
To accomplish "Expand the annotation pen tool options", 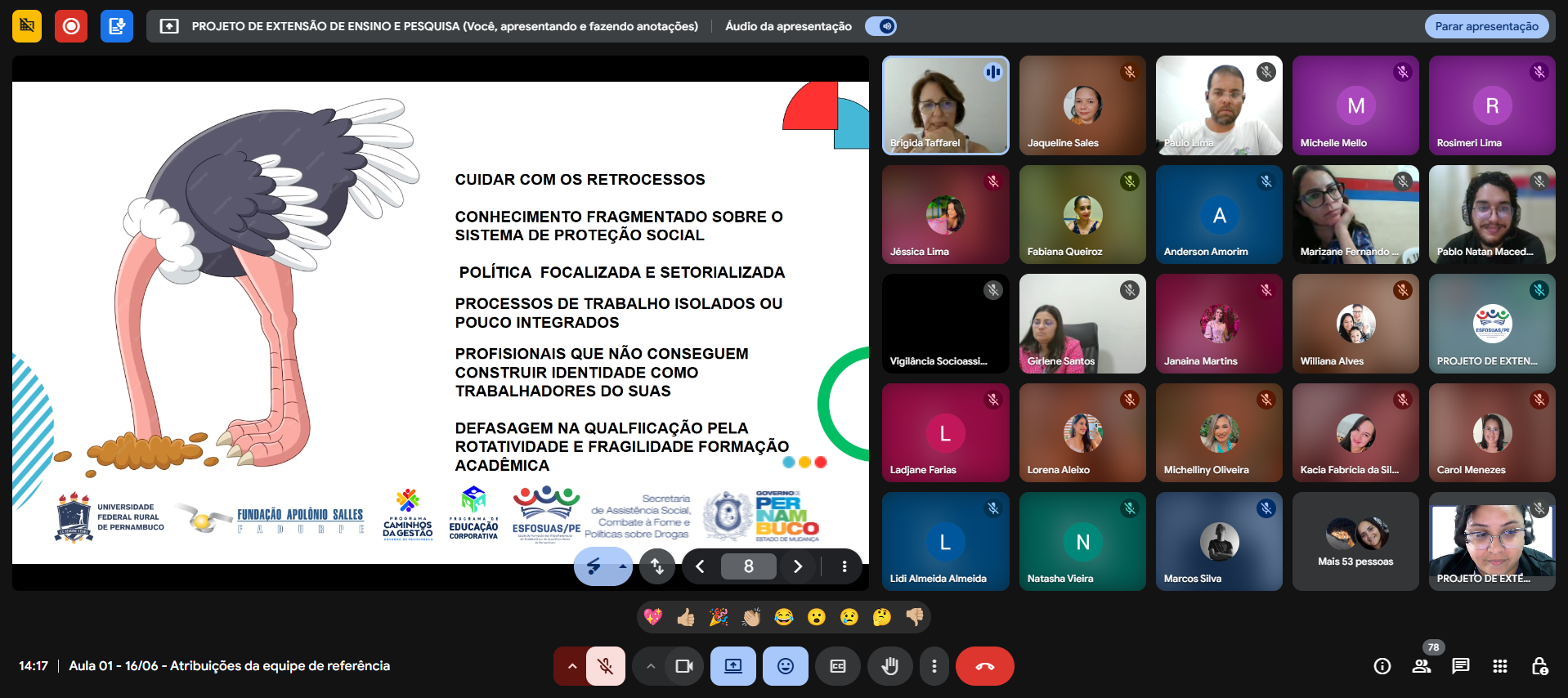I will click(x=622, y=566).
